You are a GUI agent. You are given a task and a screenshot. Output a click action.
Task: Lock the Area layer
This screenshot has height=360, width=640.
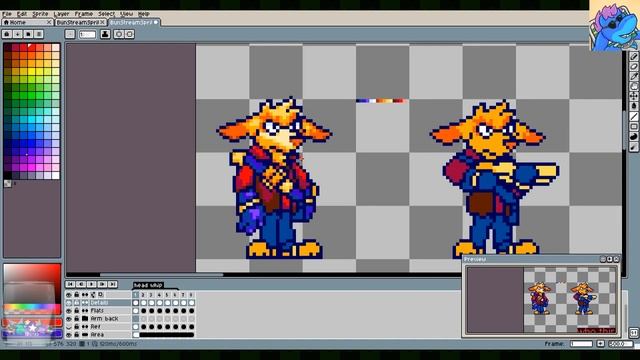[77, 335]
